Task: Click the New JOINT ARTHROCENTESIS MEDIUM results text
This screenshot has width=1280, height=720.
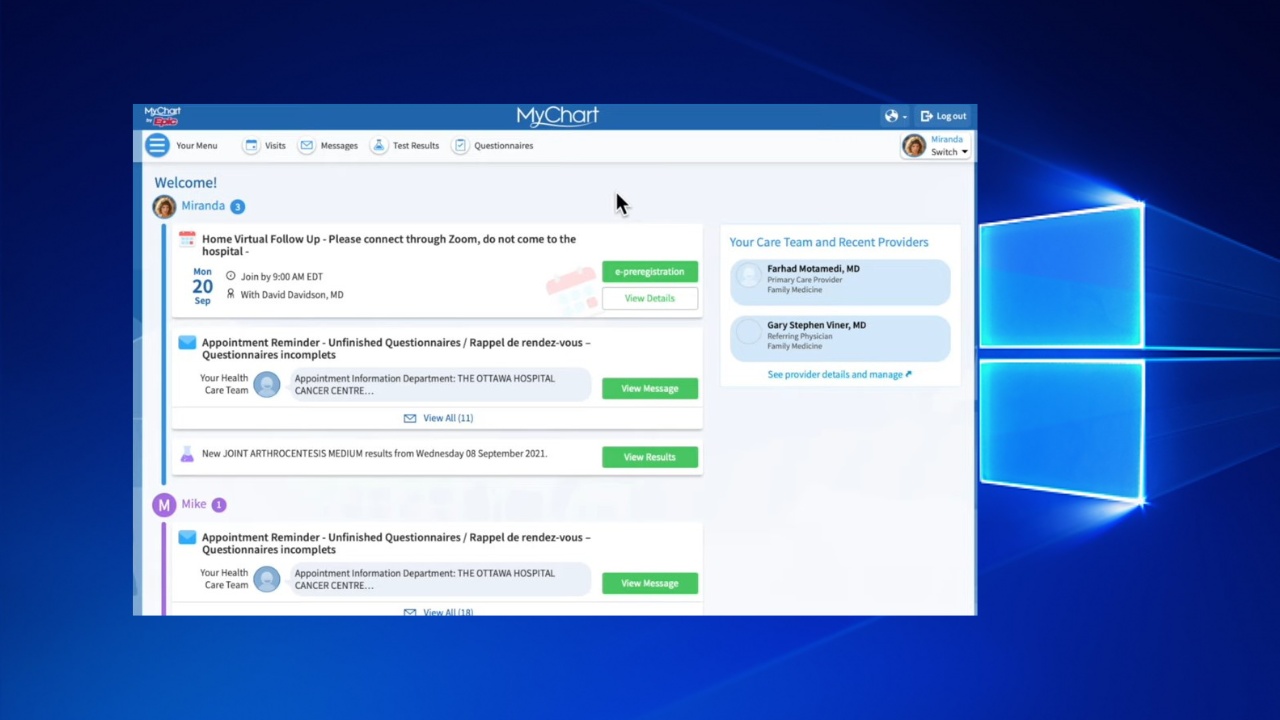Action: tap(375, 454)
